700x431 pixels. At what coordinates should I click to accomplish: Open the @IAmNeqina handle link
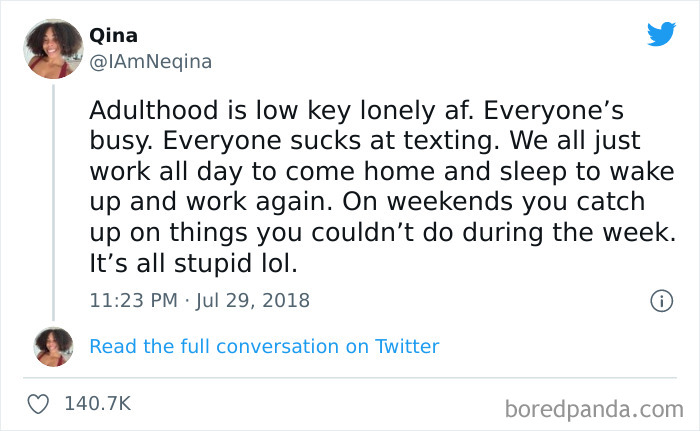point(151,61)
